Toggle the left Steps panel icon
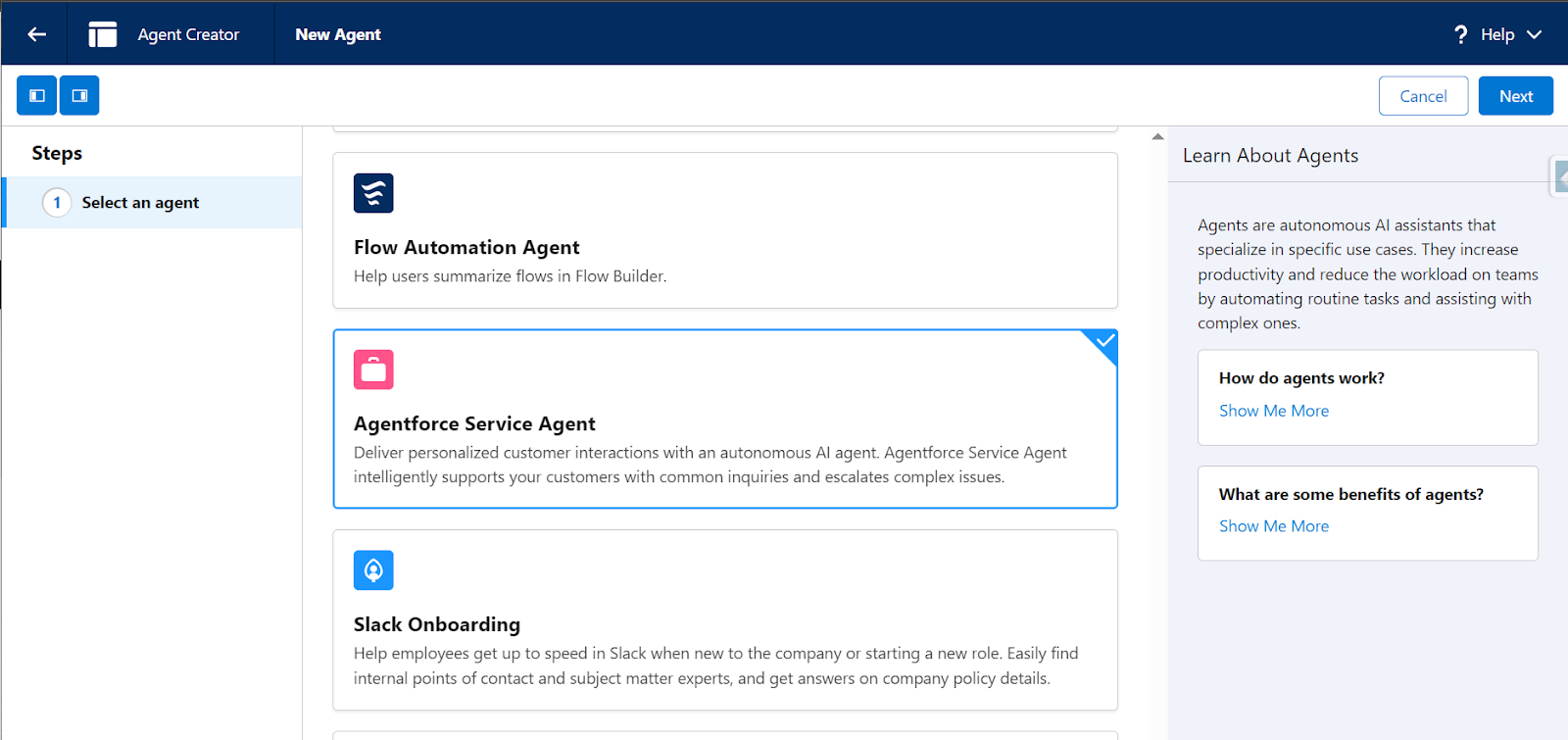 tap(37, 96)
